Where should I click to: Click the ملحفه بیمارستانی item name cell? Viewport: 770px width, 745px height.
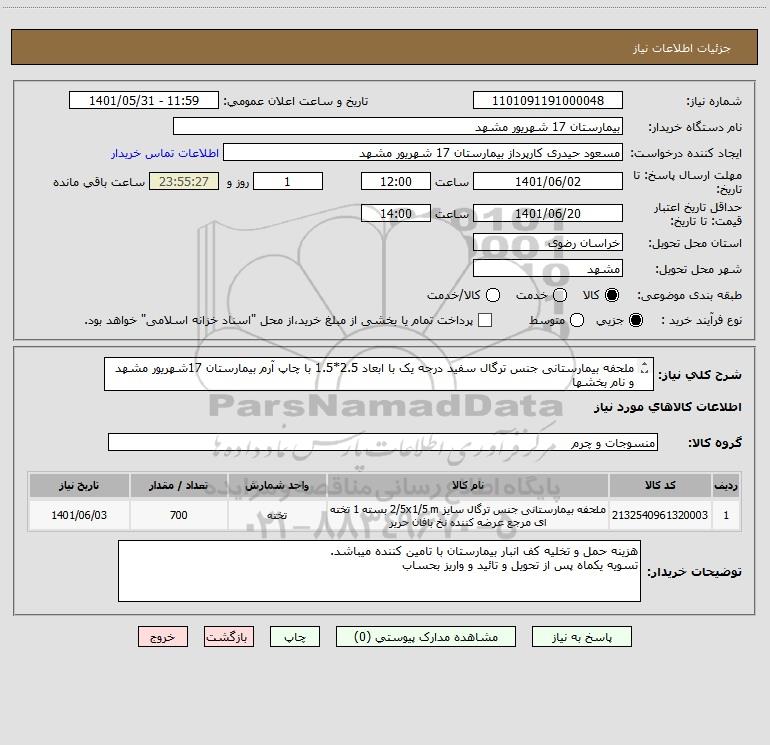tap(468, 515)
